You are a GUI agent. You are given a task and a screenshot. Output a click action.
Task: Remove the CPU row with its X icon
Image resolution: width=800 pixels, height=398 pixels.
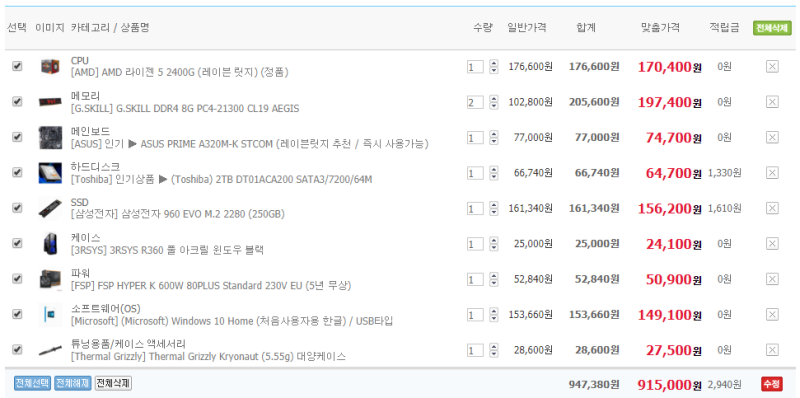click(x=772, y=67)
